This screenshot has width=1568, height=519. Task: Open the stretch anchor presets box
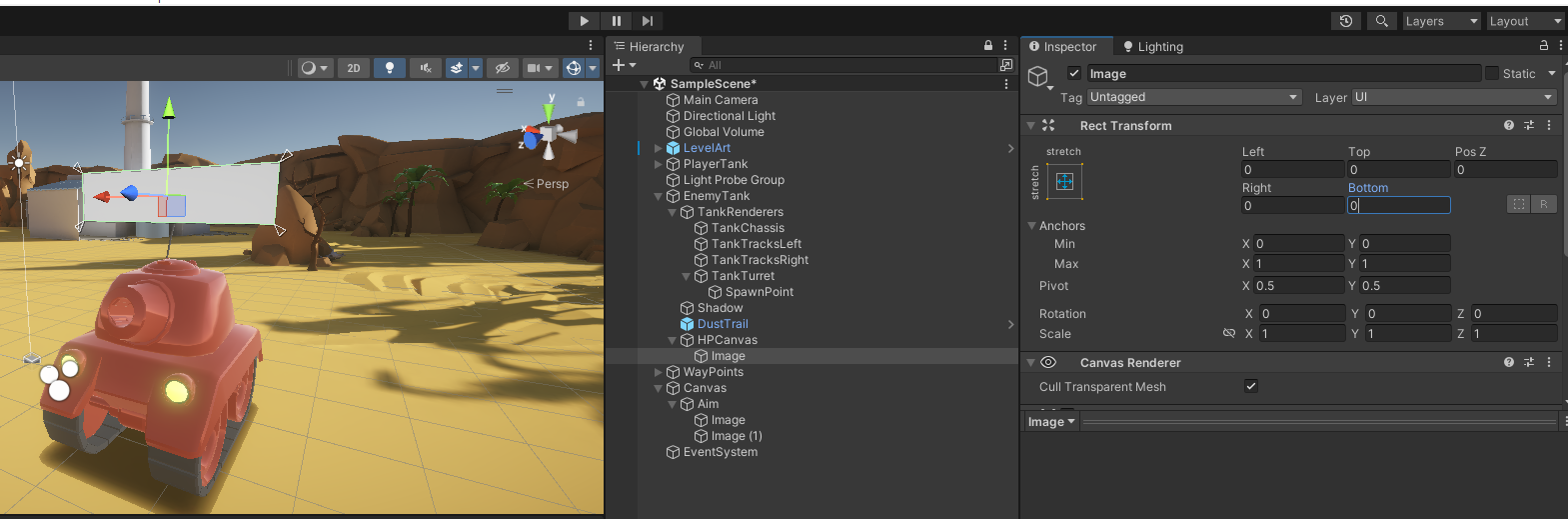point(1064,181)
